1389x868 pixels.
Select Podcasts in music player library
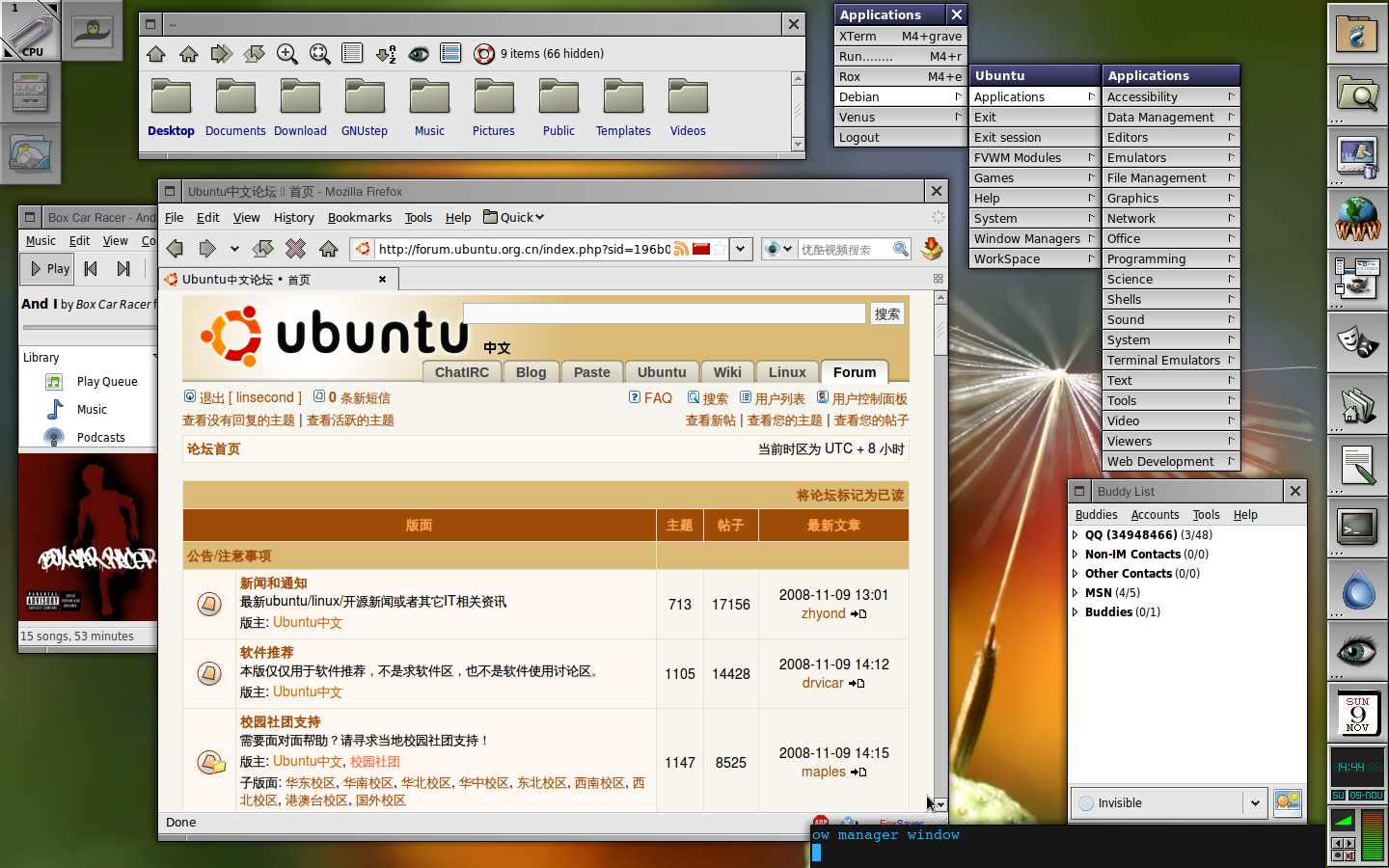point(101,437)
